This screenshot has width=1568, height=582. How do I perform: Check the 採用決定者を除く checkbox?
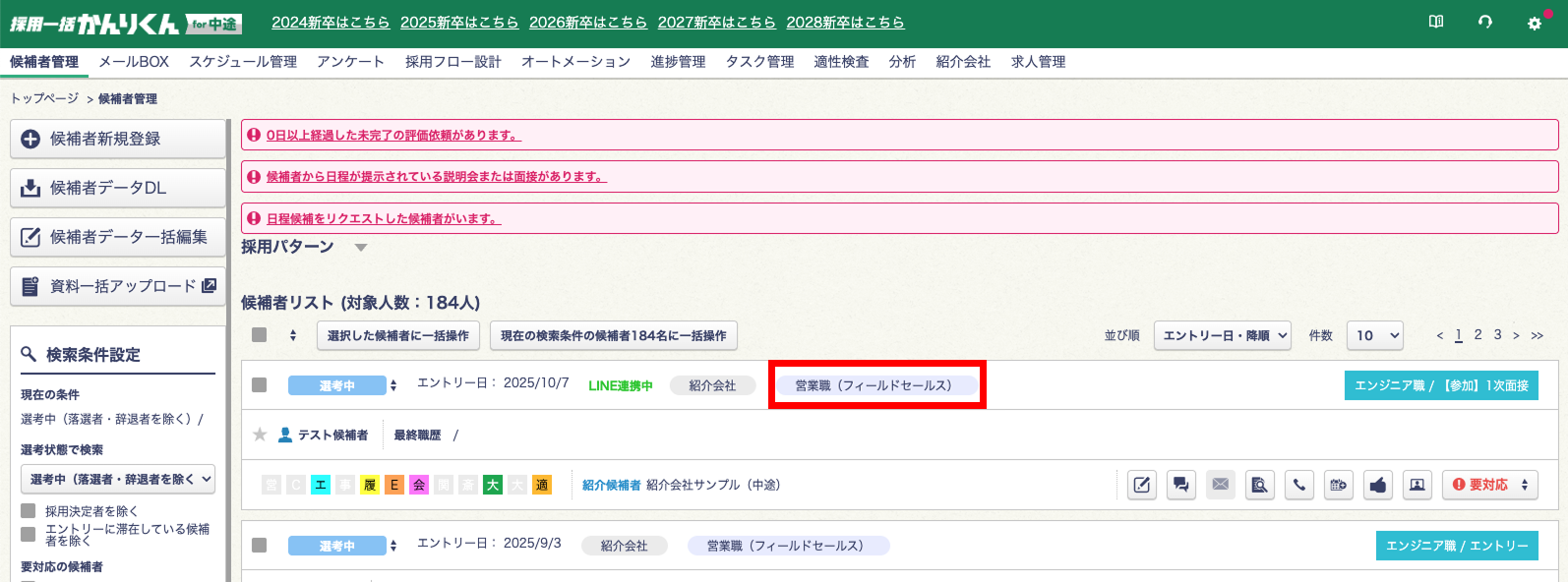29,511
